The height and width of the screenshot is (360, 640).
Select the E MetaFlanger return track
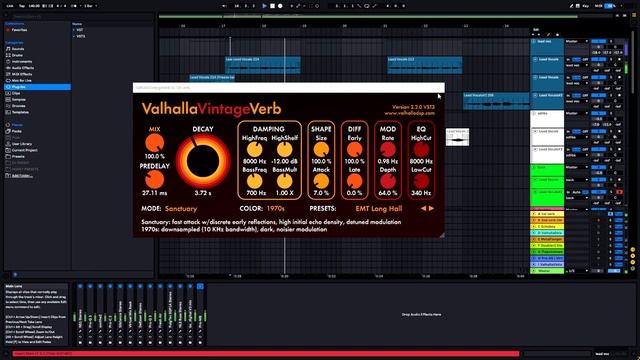coord(547,239)
